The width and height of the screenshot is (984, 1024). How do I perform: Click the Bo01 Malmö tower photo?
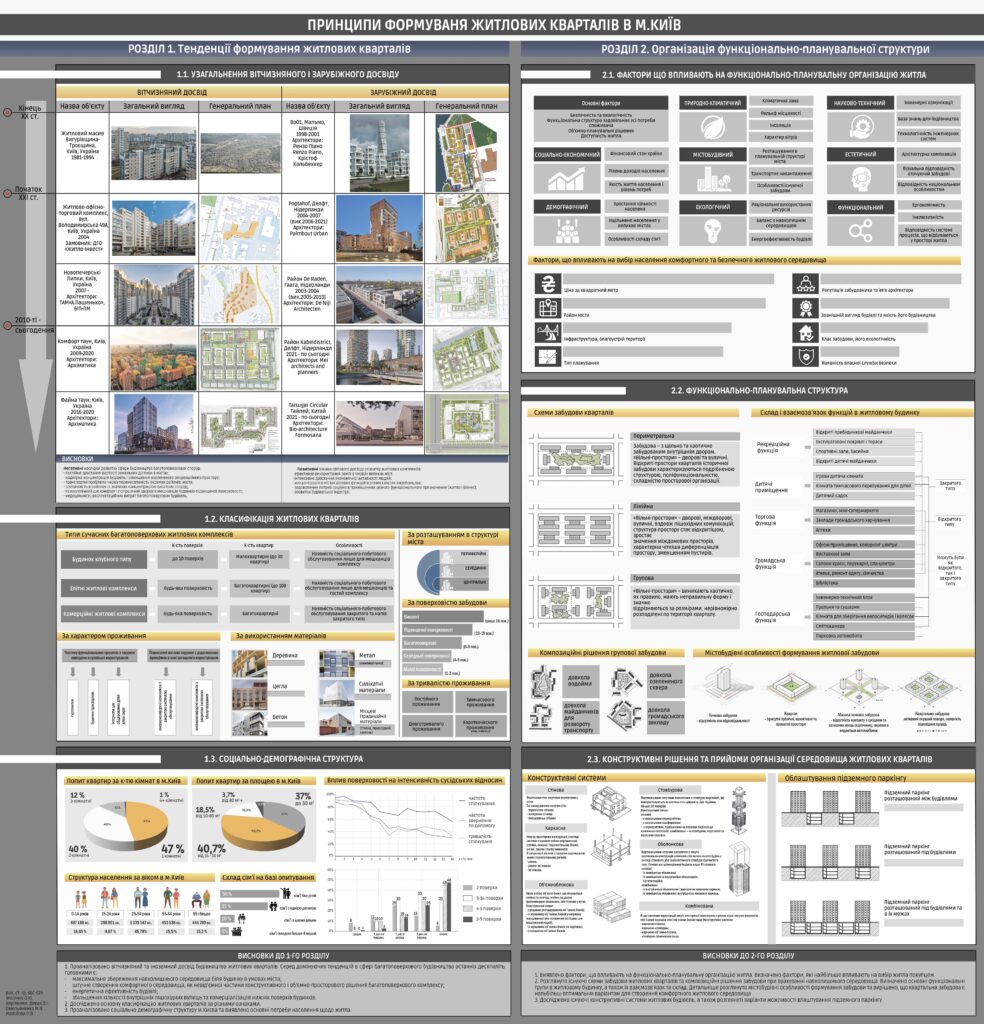(x=379, y=153)
